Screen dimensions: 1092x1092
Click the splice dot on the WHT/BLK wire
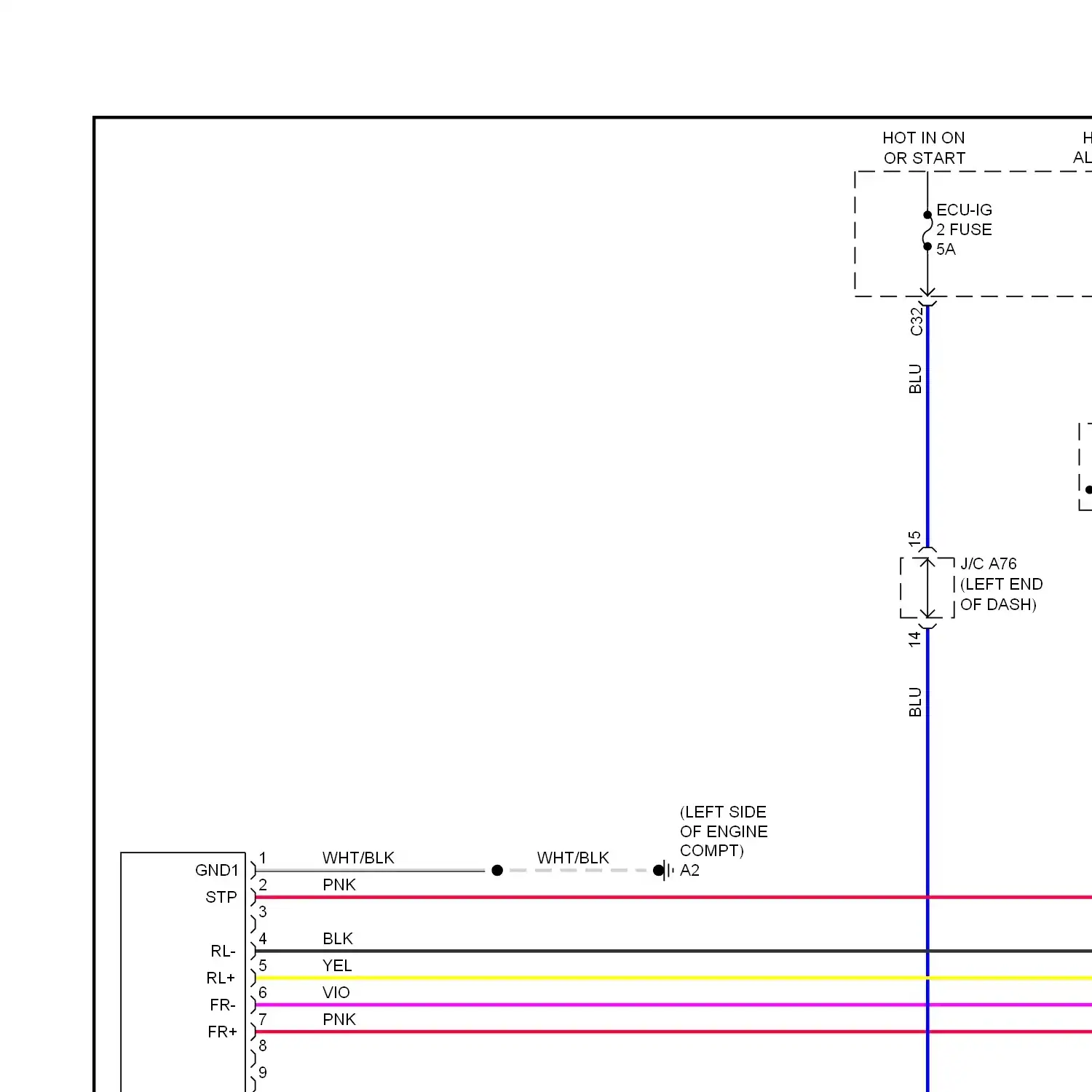click(x=497, y=870)
